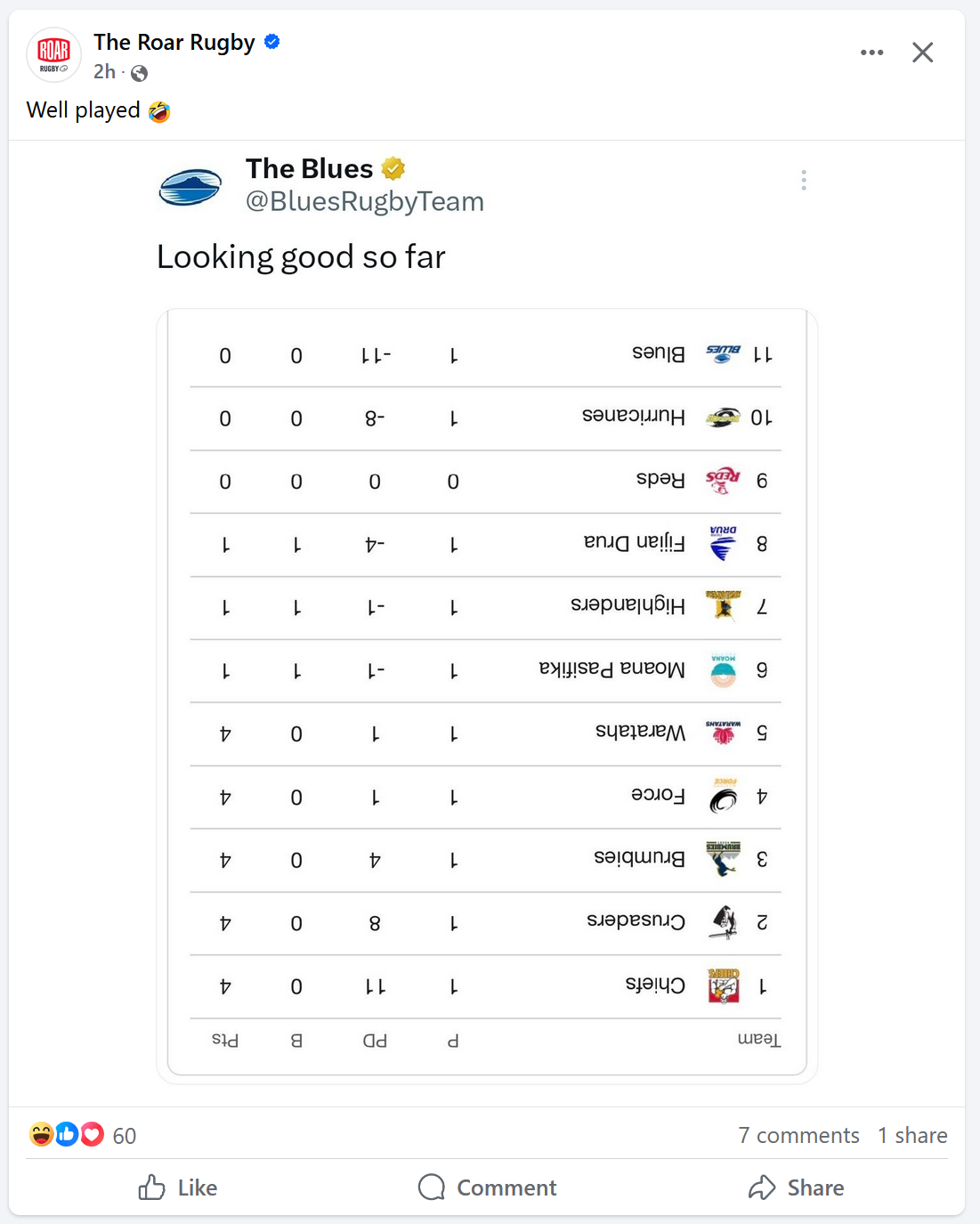Click the Comment button
The width and height of the screenshot is (980, 1224).
click(487, 1188)
